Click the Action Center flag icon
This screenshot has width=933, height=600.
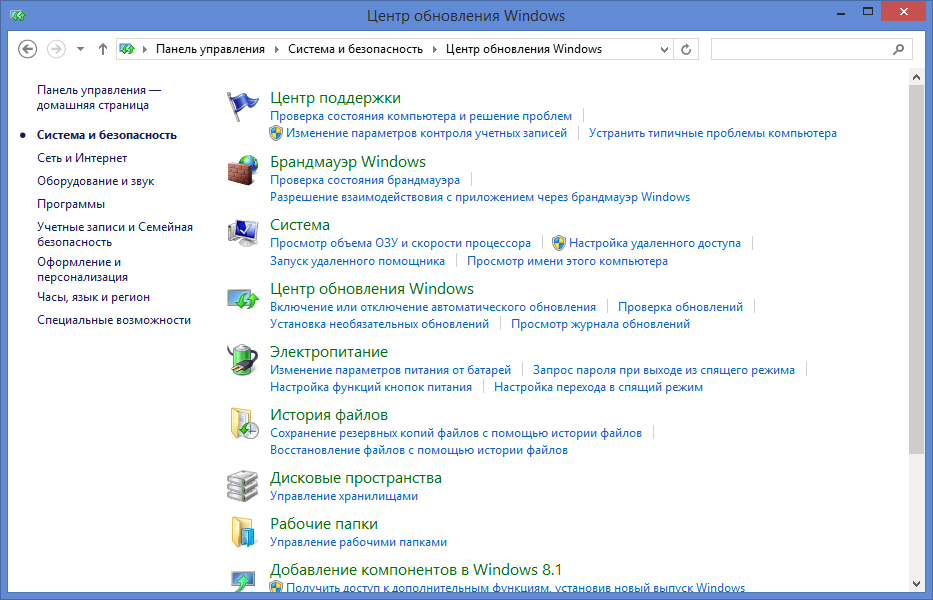(243, 107)
